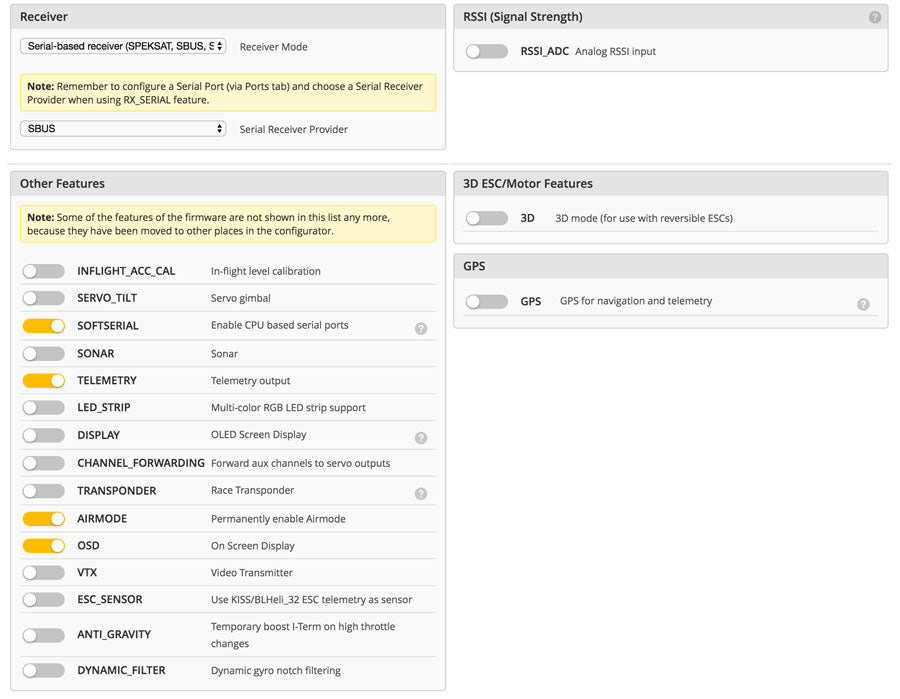Click the "Video Transmitter" description
Screen dimensions: 900x699
coord(251,573)
